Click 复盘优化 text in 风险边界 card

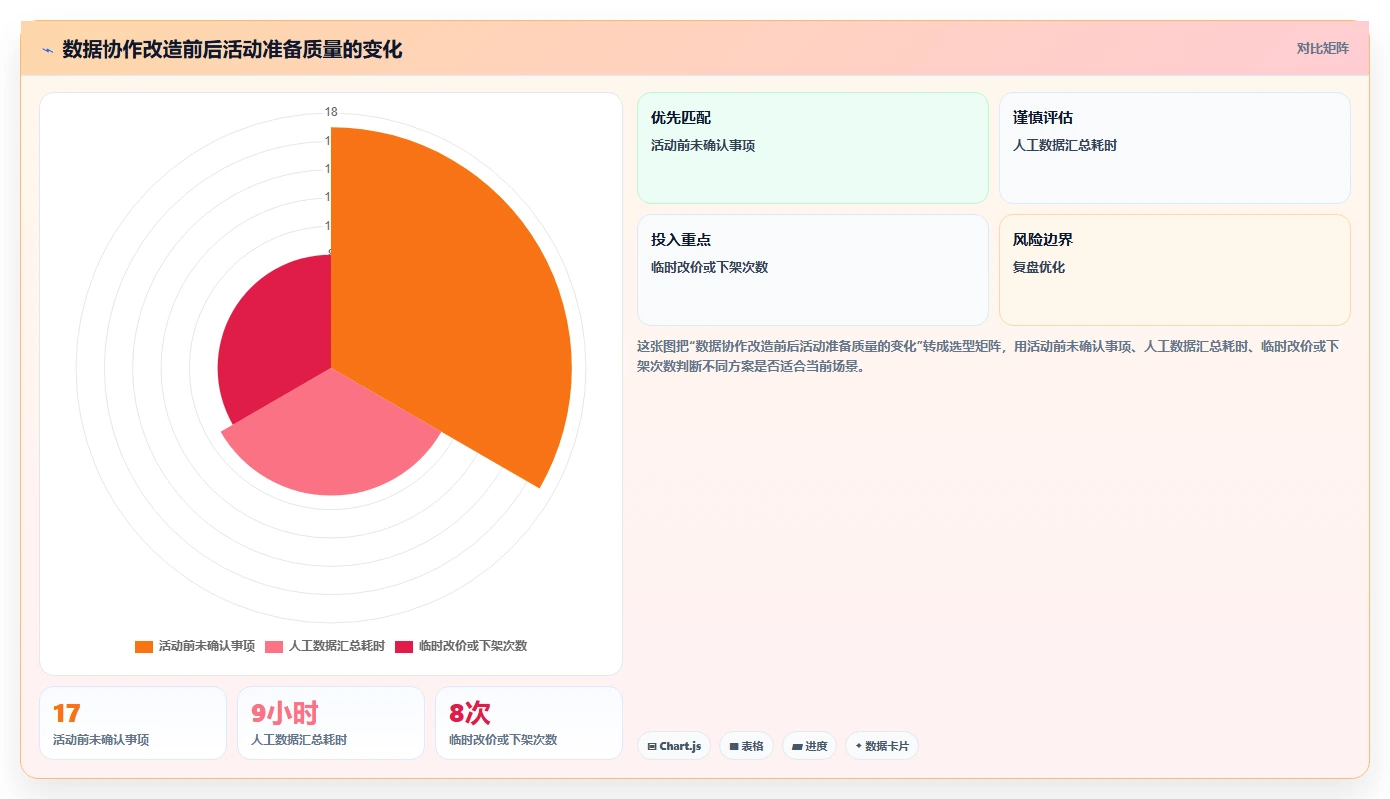coord(1039,268)
